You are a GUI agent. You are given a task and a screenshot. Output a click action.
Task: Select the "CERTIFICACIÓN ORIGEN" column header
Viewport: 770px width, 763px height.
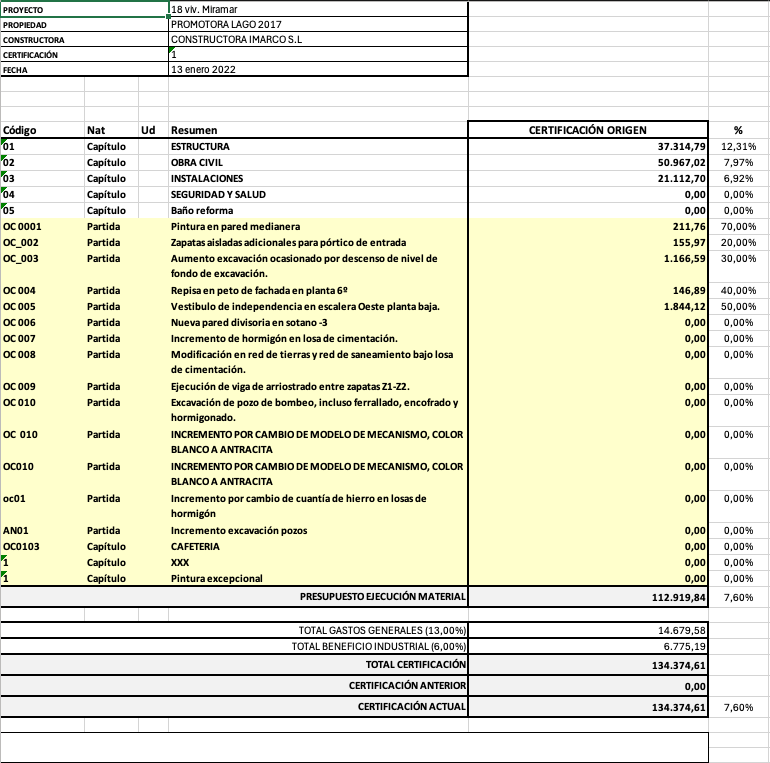click(x=588, y=130)
